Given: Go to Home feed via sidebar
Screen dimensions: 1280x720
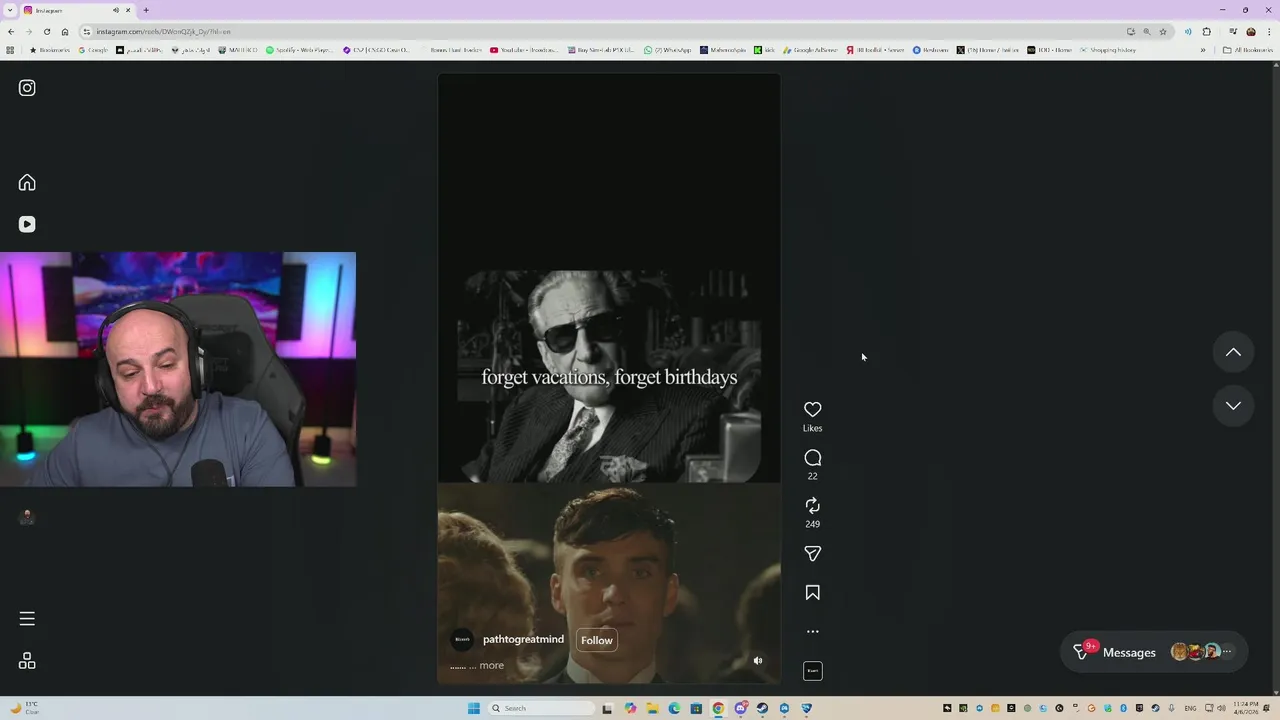Looking at the screenshot, I should 27,182.
